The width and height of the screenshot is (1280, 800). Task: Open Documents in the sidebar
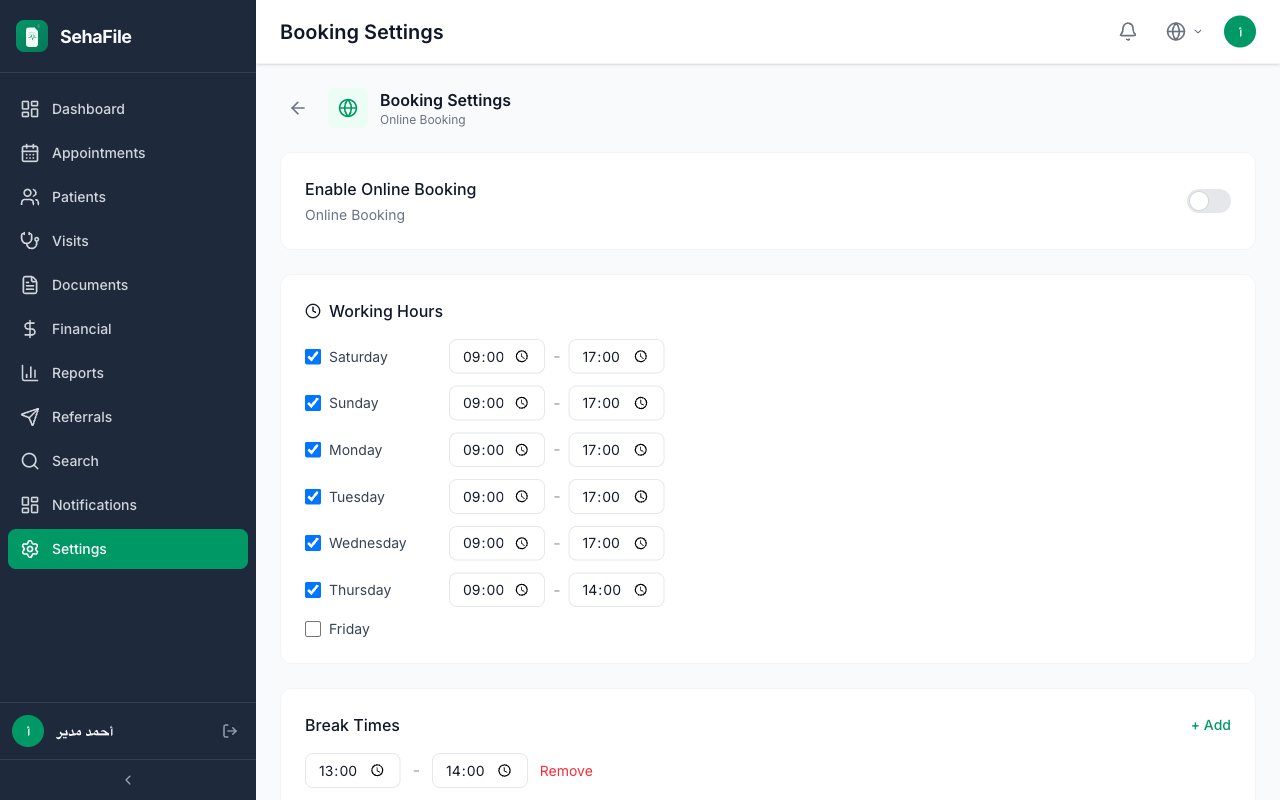pyautogui.click(x=128, y=285)
